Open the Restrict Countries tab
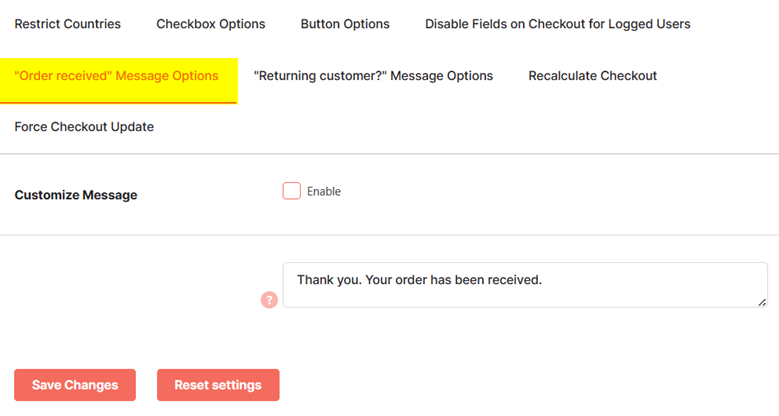Screen dimensions: 779x416 point(68,24)
